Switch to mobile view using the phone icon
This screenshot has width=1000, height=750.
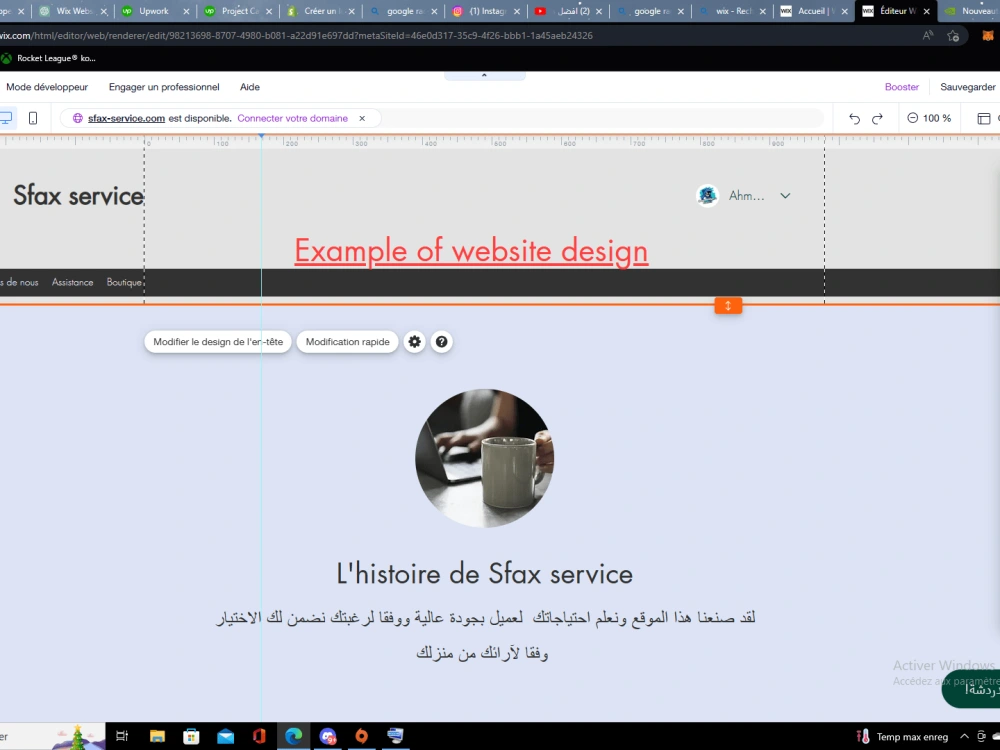(x=33, y=117)
